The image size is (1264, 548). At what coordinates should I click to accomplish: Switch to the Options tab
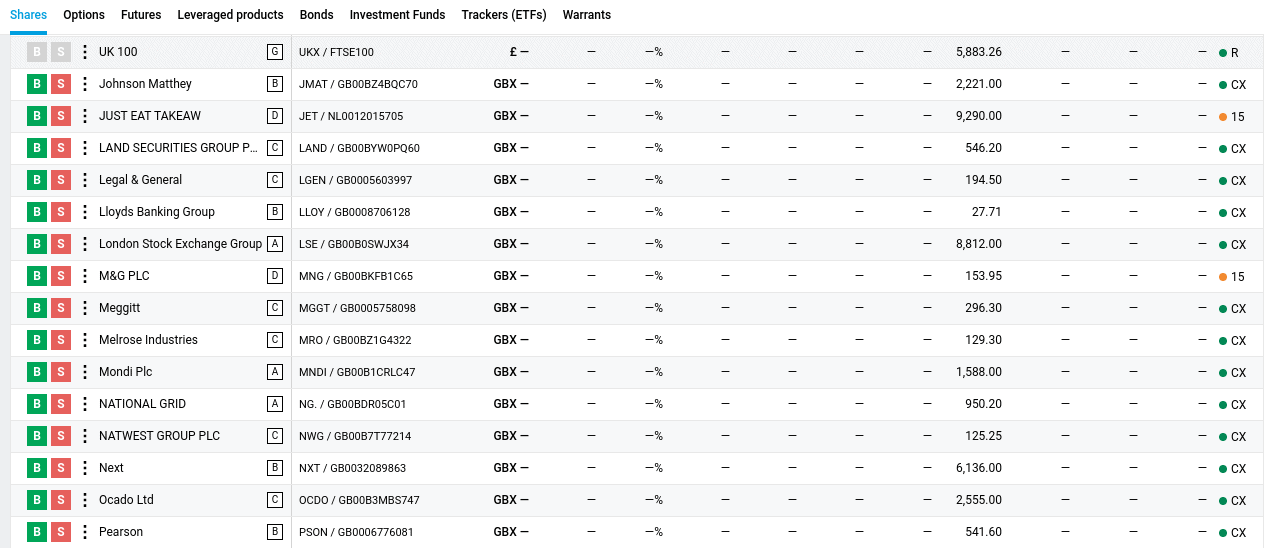click(x=84, y=15)
